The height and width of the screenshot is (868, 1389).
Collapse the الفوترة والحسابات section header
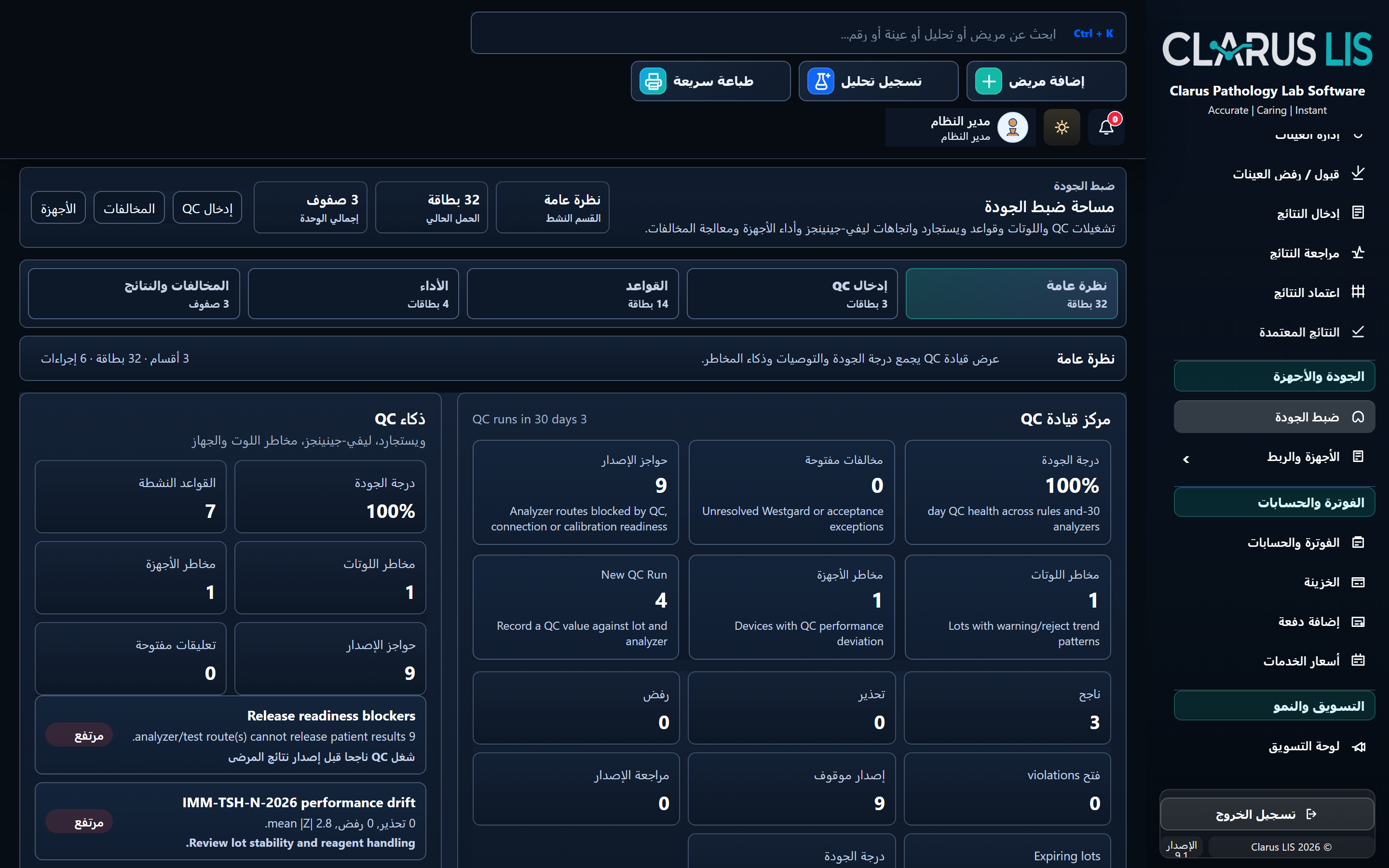(1274, 502)
